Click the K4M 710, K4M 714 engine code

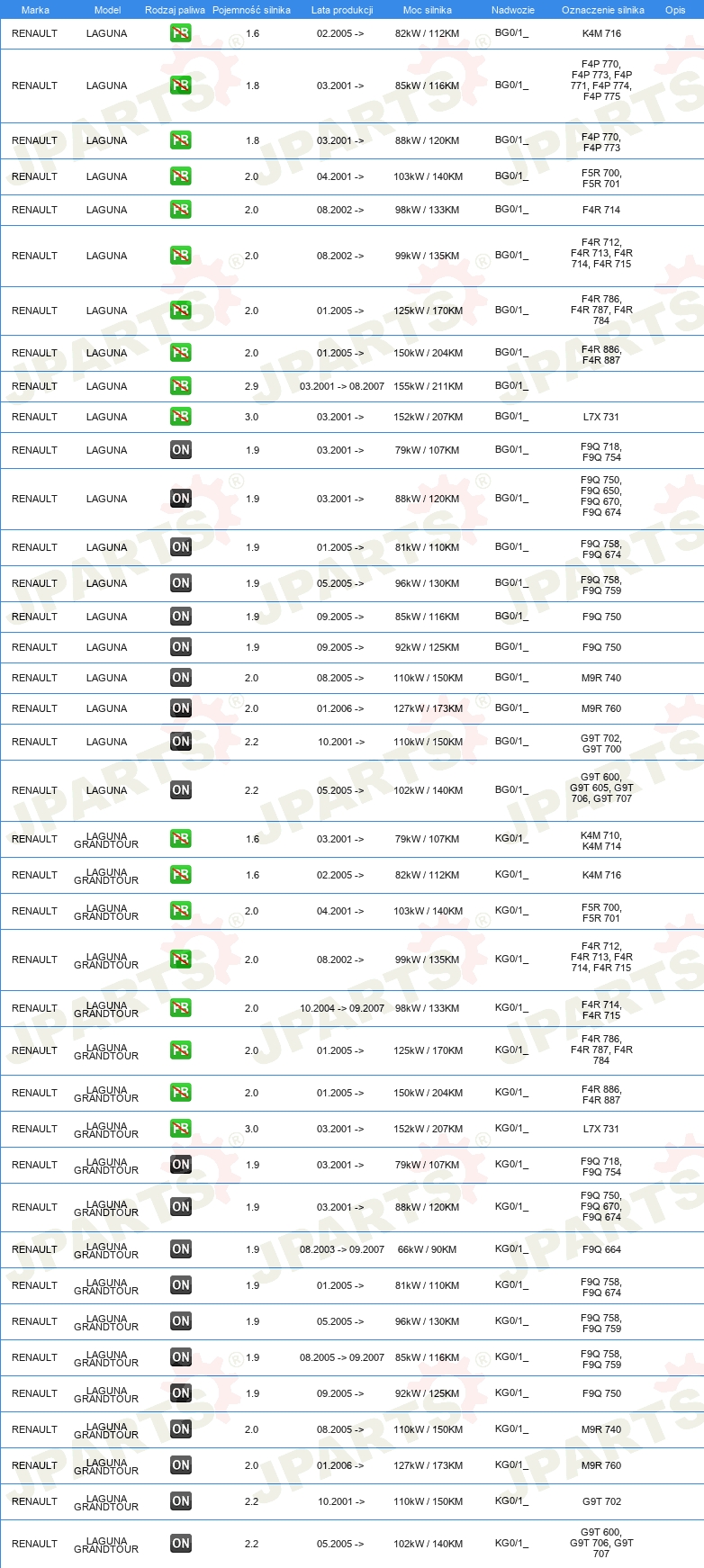(601, 841)
